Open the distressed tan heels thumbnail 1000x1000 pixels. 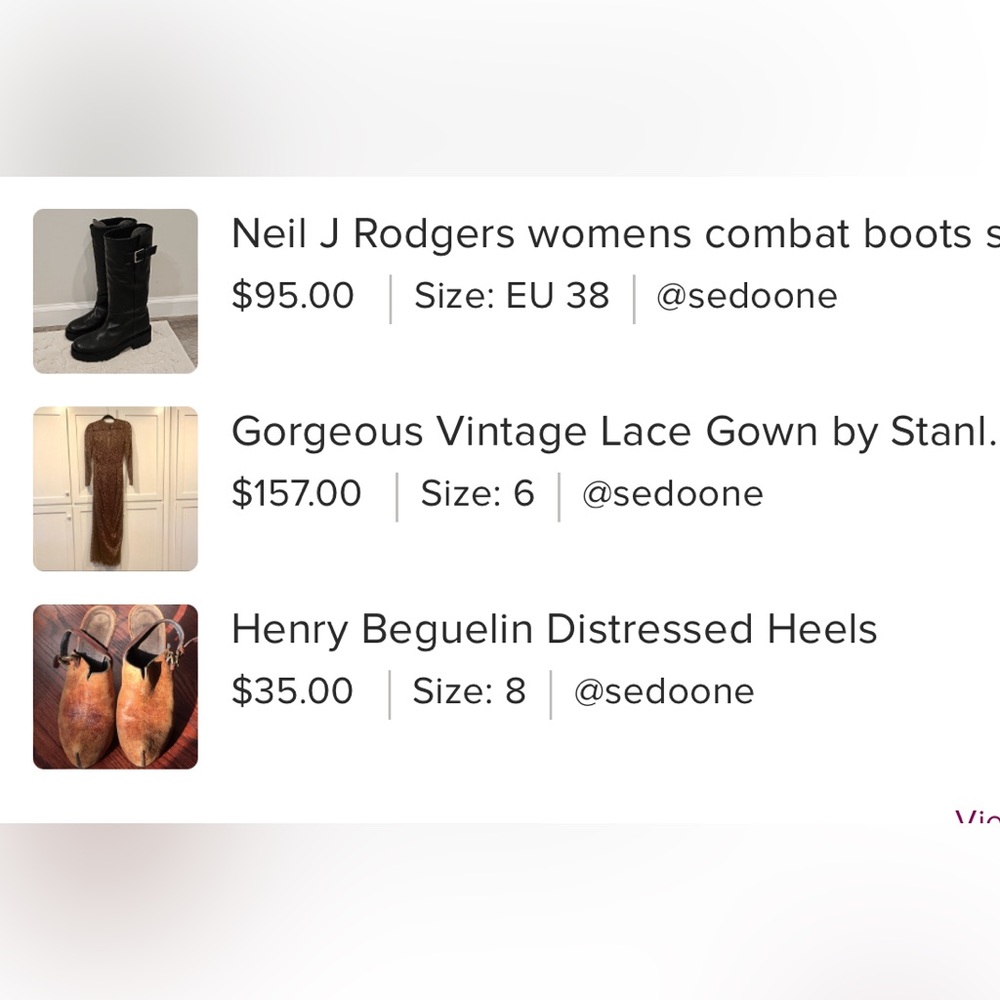click(x=115, y=687)
